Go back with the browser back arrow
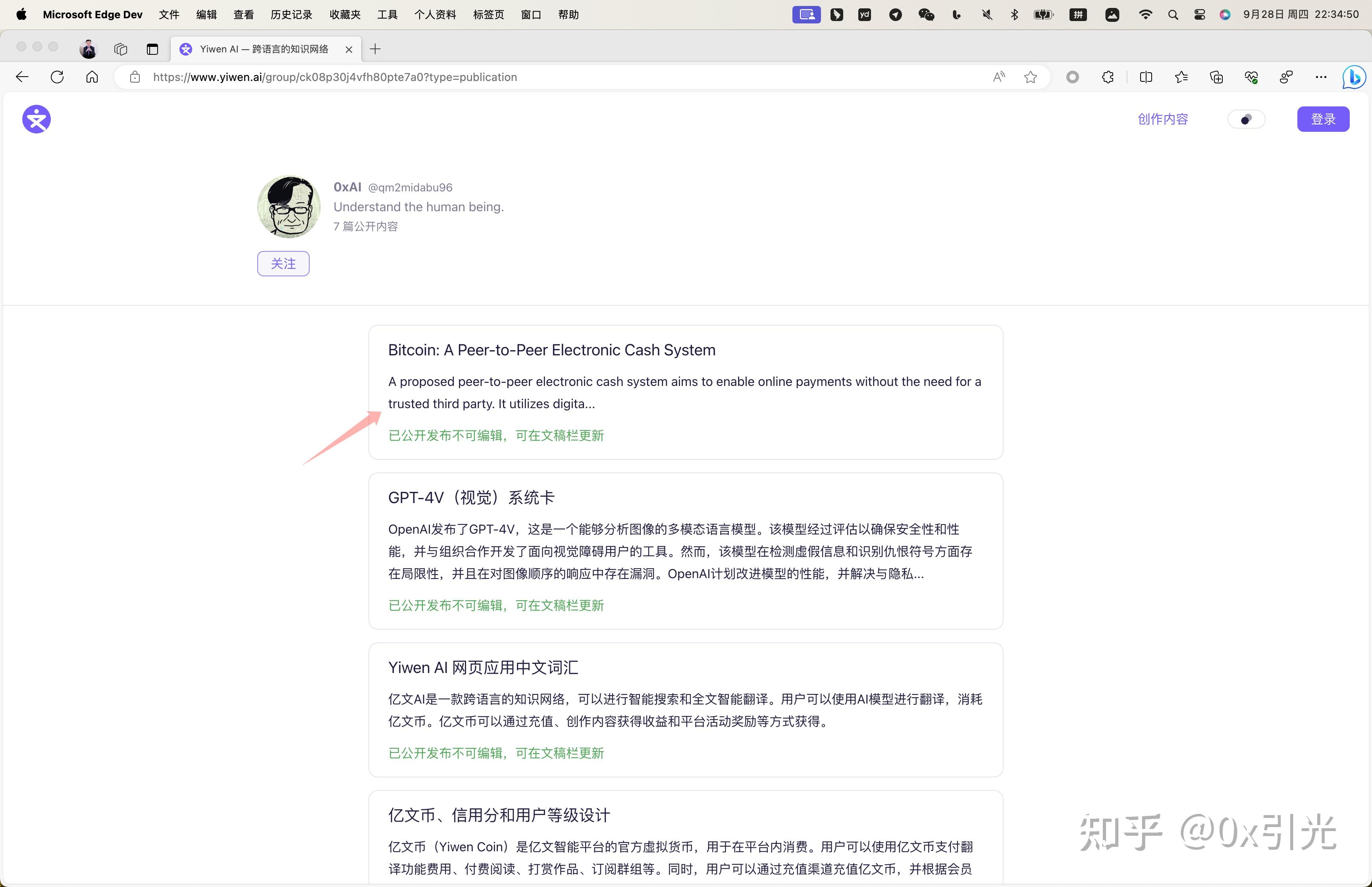The height and width of the screenshot is (887, 1372). coord(23,77)
